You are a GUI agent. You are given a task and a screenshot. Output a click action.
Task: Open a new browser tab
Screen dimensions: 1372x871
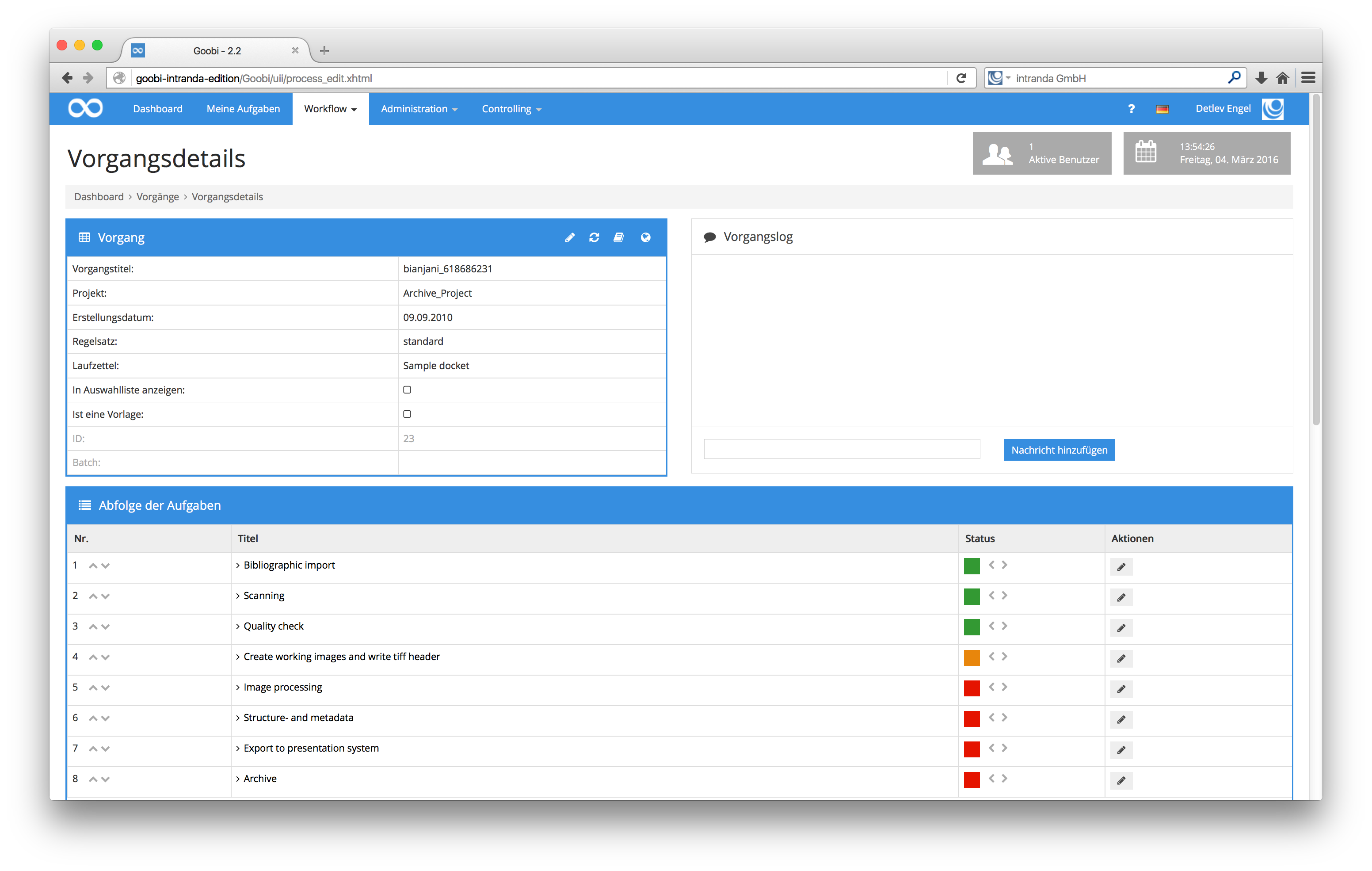(x=324, y=51)
